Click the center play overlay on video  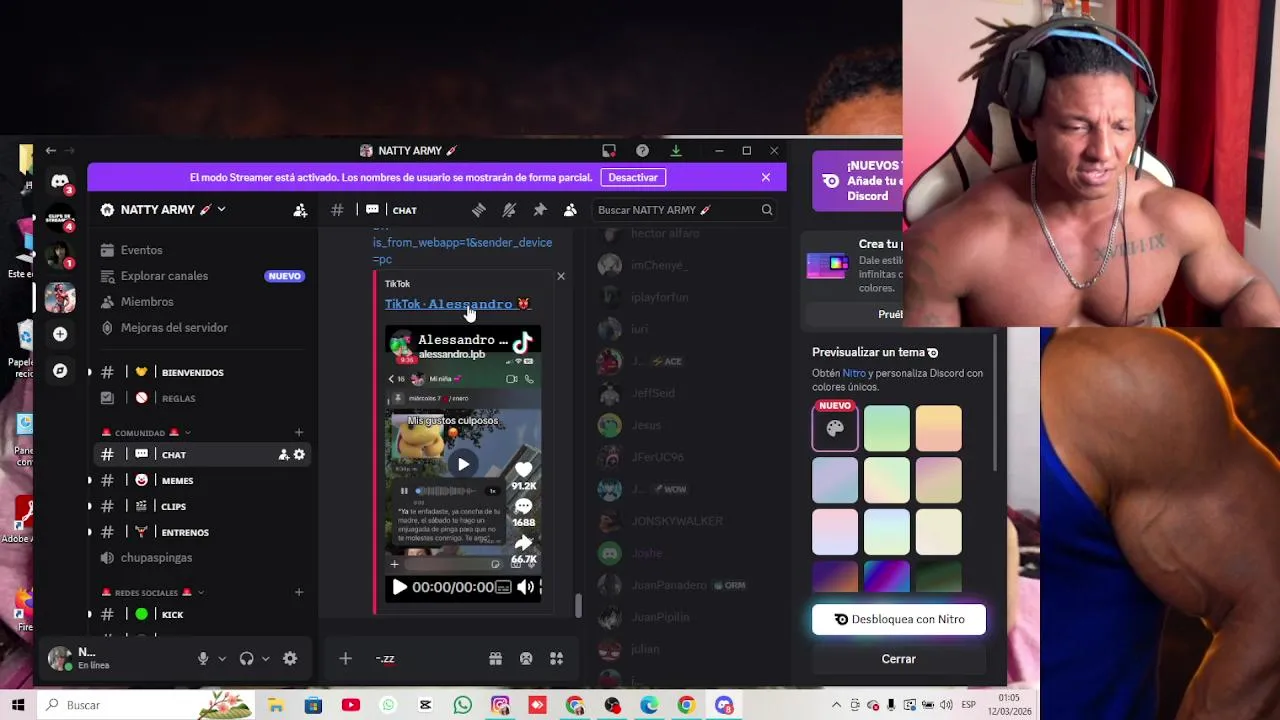click(x=463, y=464)
